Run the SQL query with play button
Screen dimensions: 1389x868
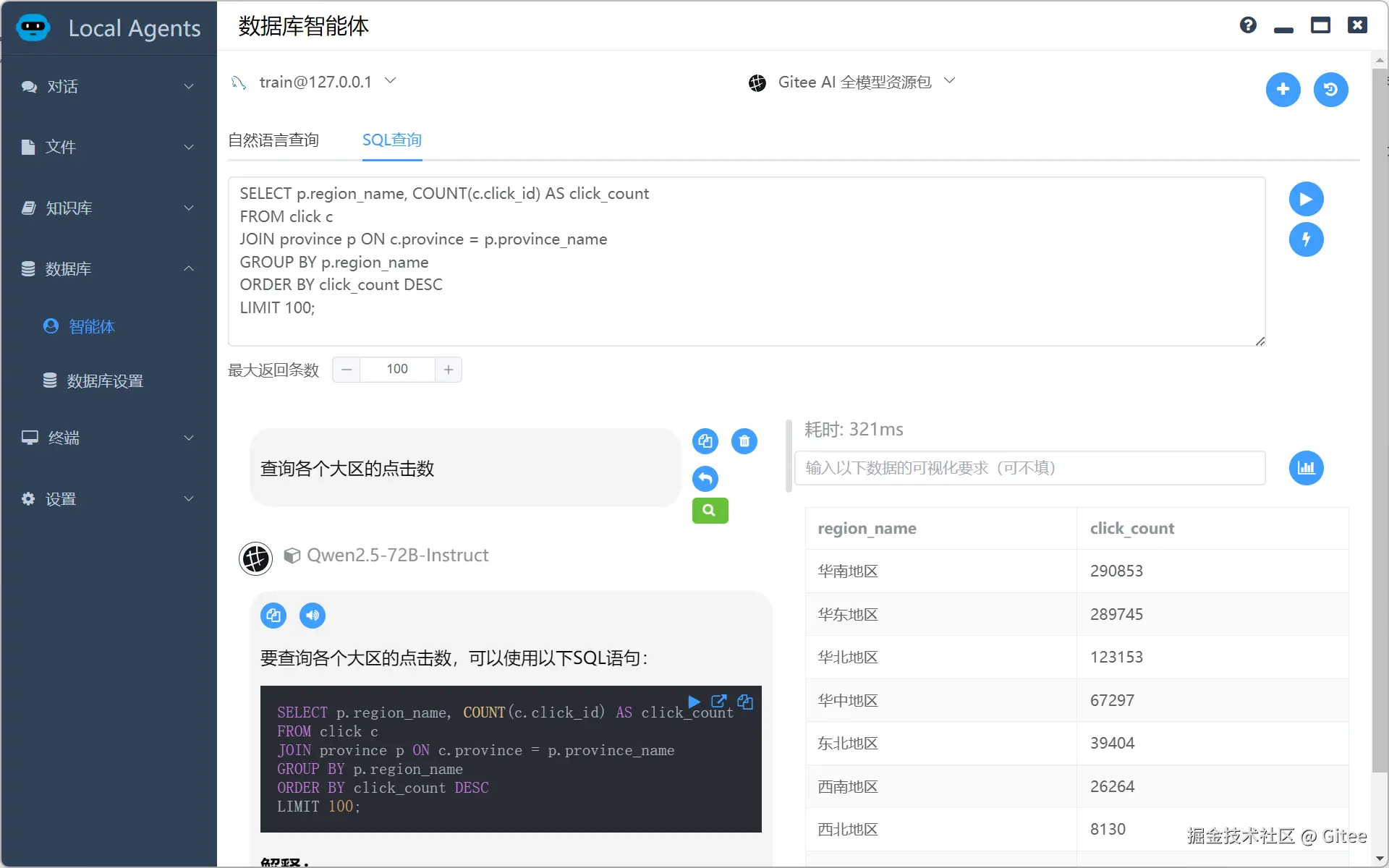tap(1306, 199)
